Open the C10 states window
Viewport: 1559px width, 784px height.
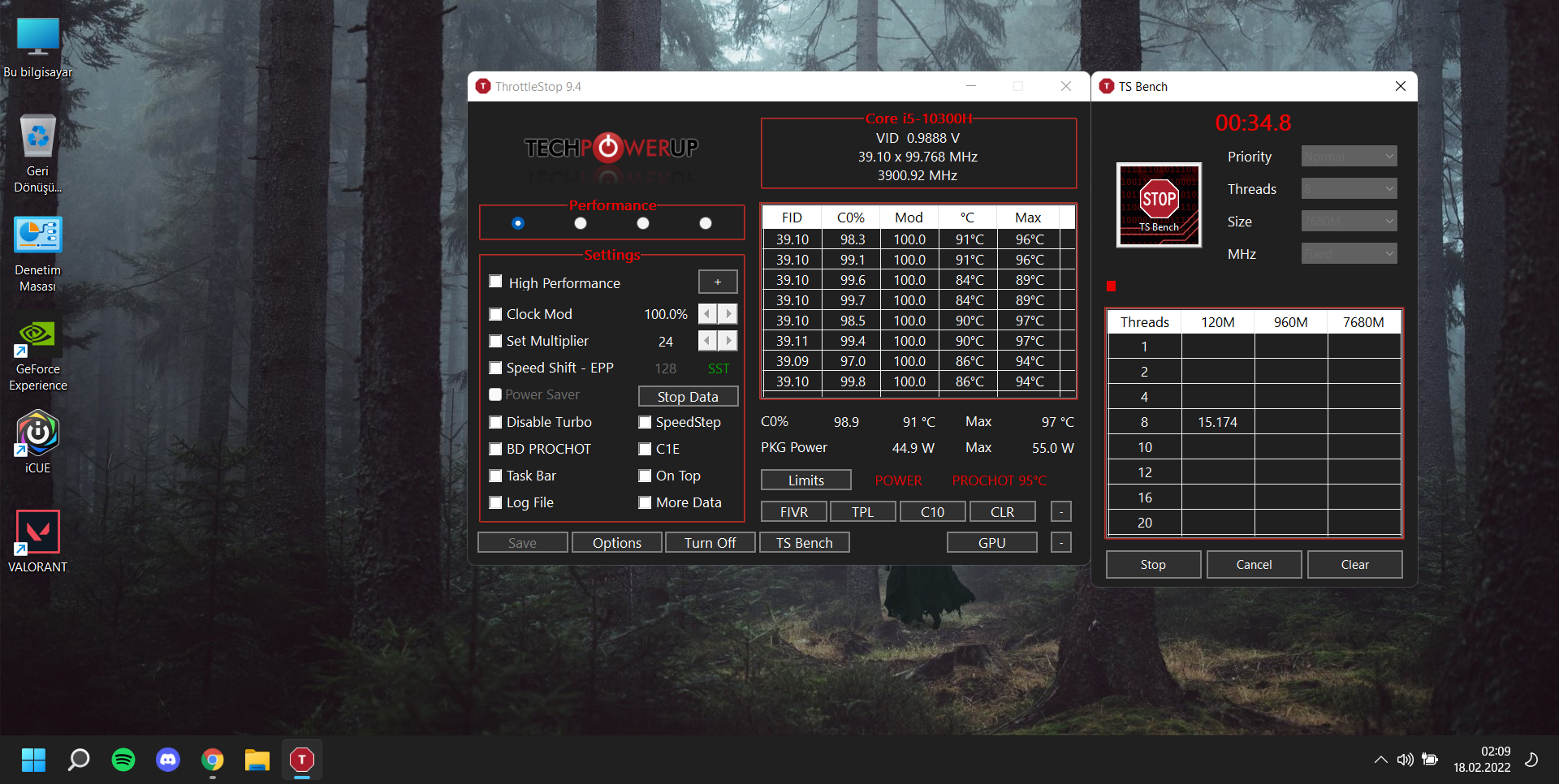pos(933,511)
